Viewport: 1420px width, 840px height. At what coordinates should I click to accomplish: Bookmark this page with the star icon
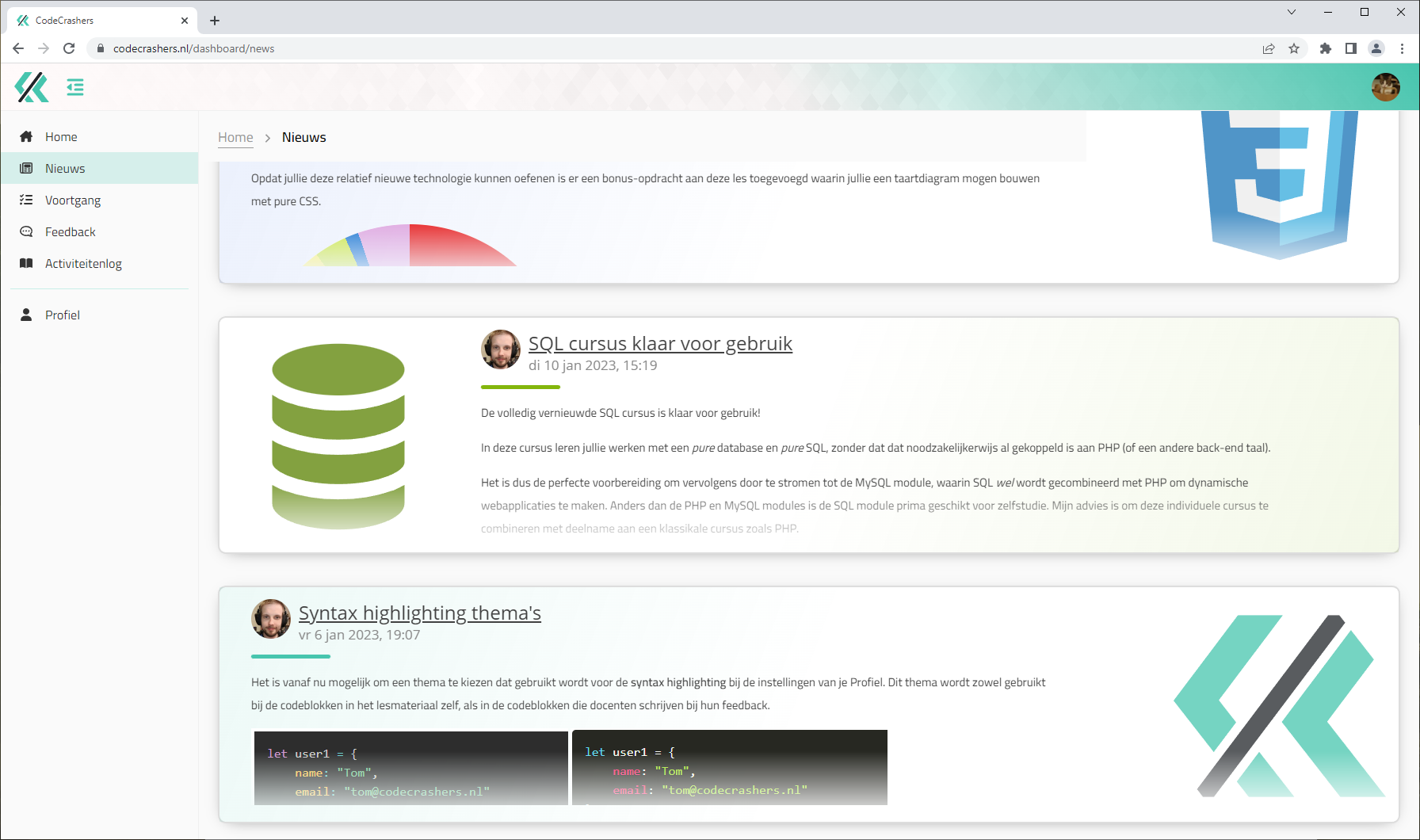(1294, 48)
